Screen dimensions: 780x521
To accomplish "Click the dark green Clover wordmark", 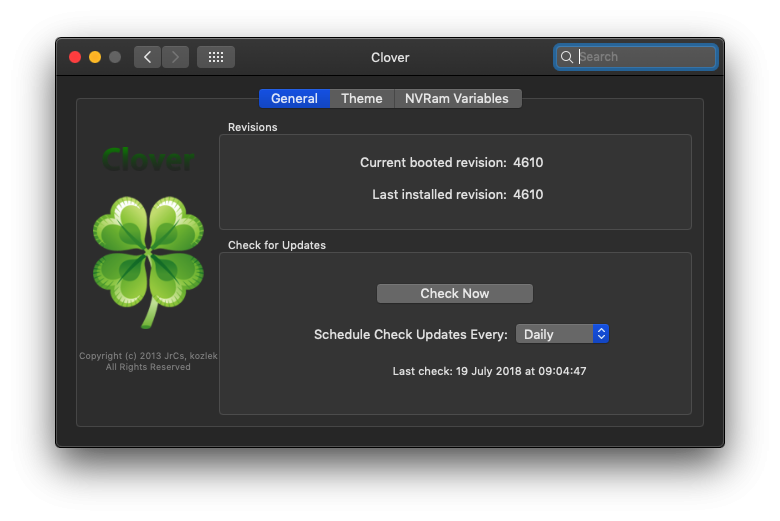I will pos(148,160).
